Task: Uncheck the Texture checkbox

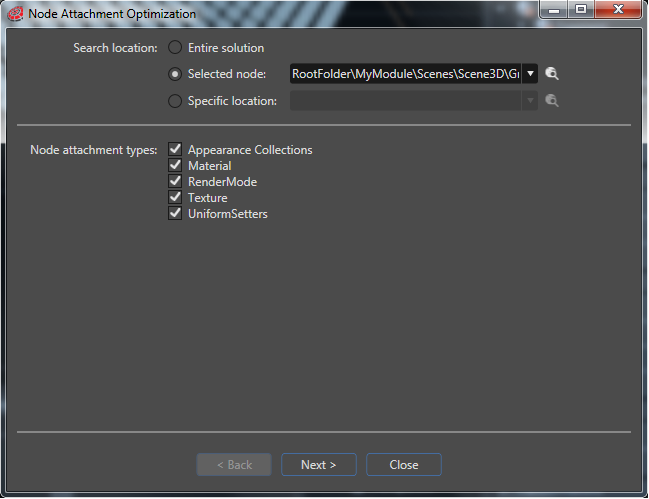Action: pyautogui.click(x=175, y=197)
